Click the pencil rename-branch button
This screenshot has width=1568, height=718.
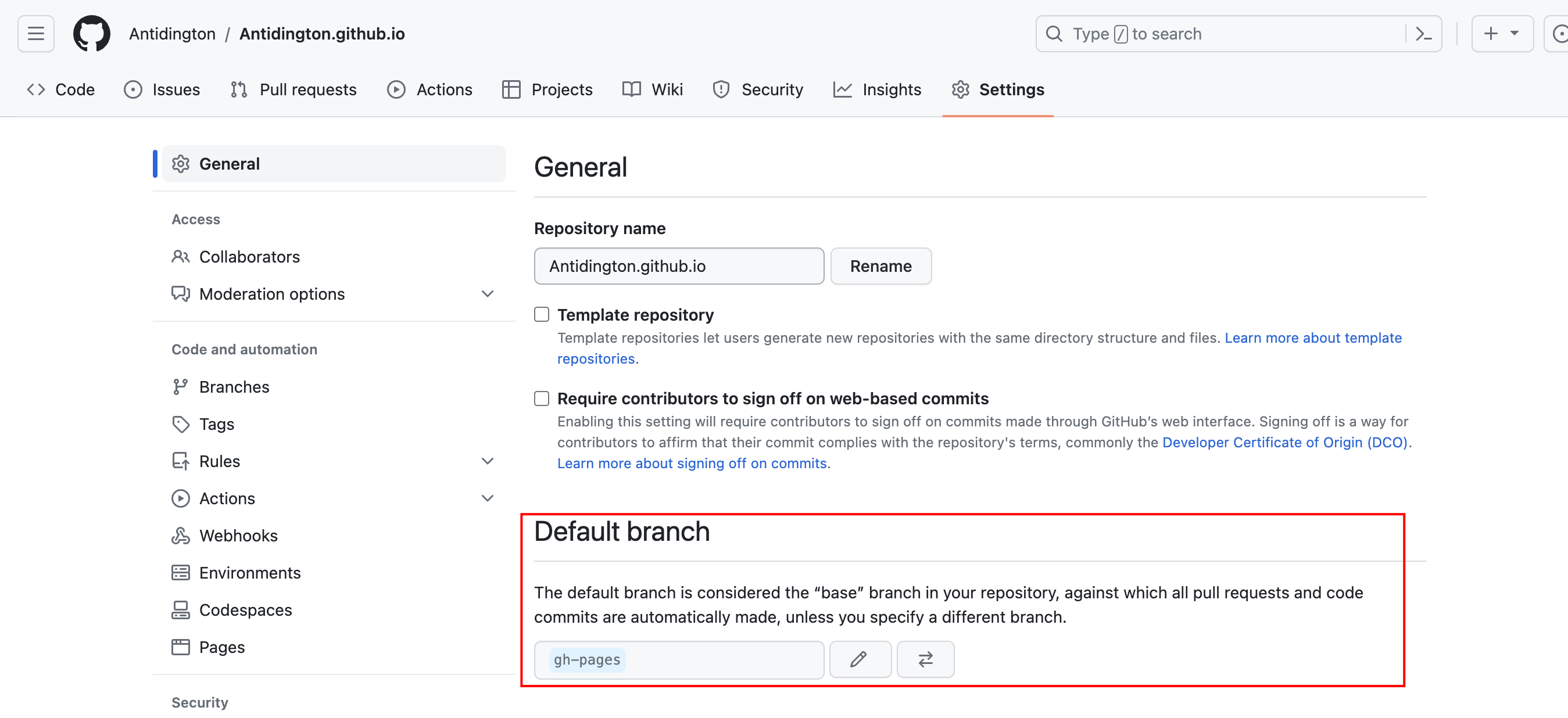pyautogui.click(x=860, y=659)
